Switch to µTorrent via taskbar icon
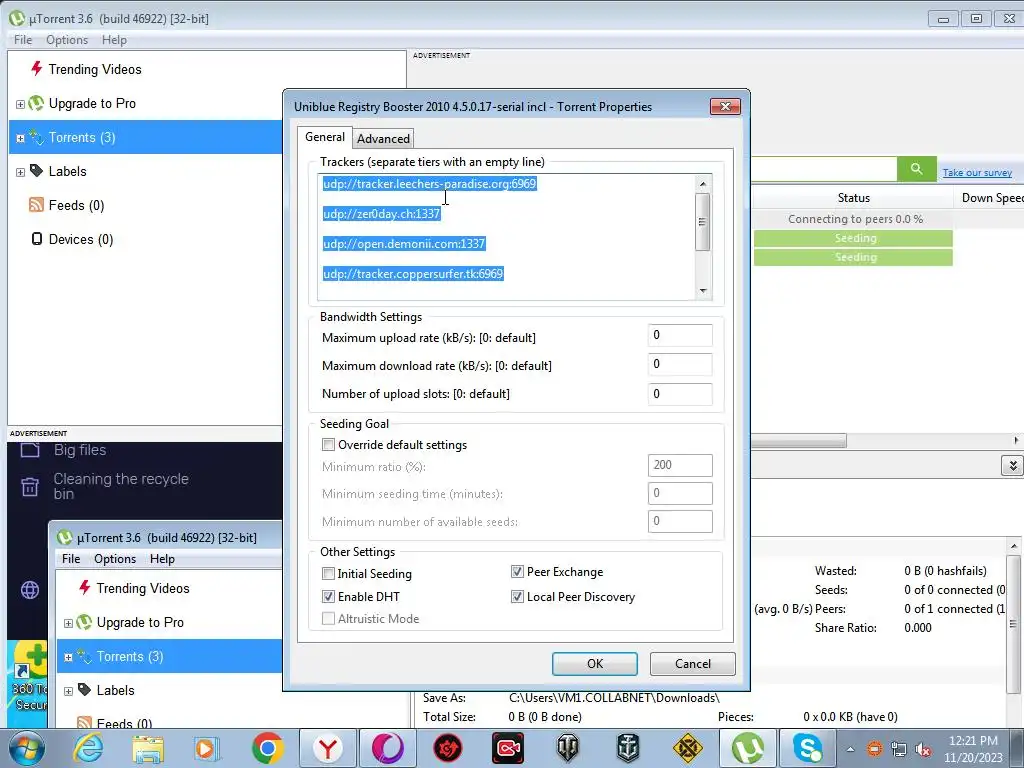Screen dimensions: 1024x768 (748, 748)
